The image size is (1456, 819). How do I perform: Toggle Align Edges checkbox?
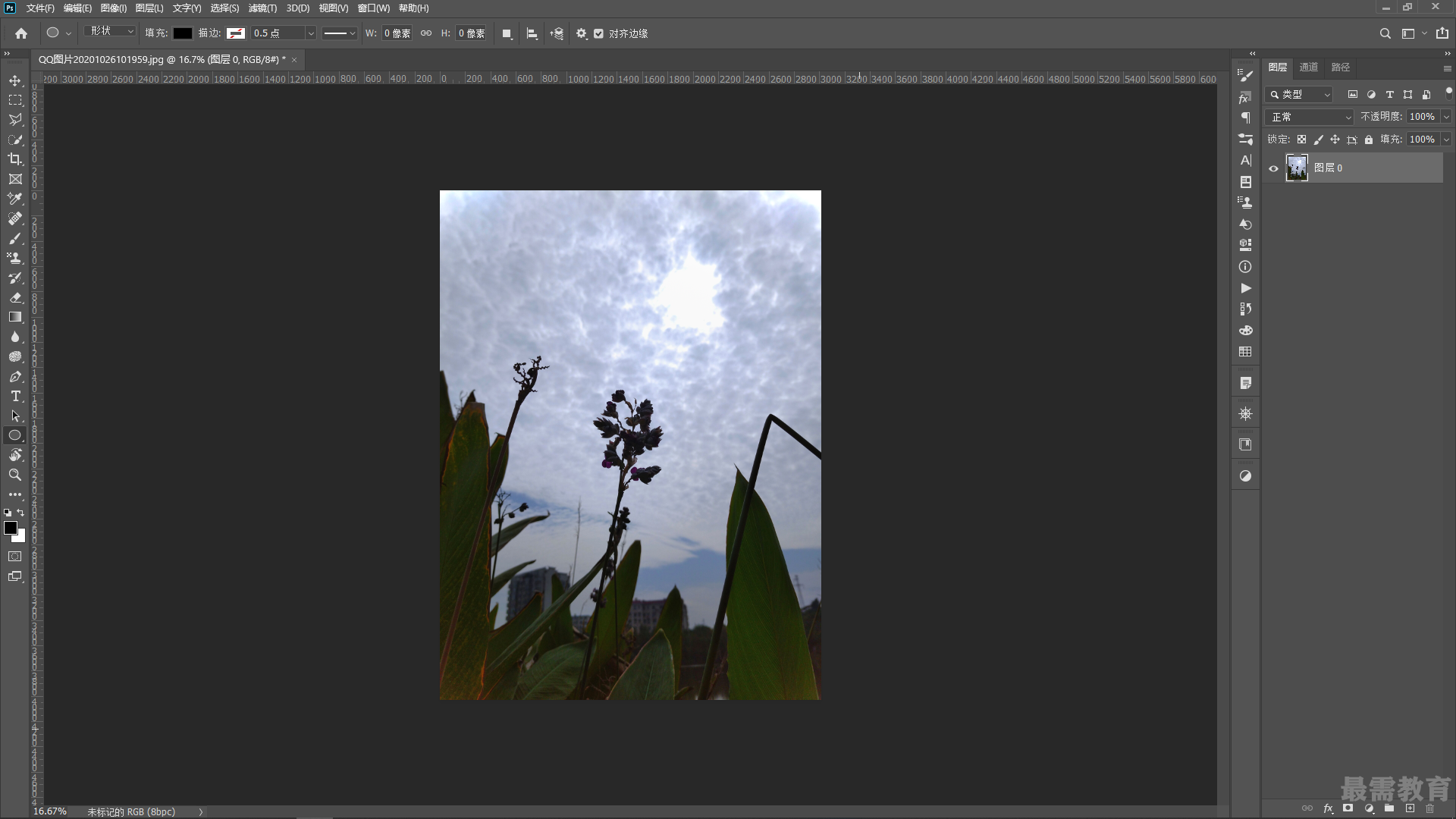click(599, 33)
